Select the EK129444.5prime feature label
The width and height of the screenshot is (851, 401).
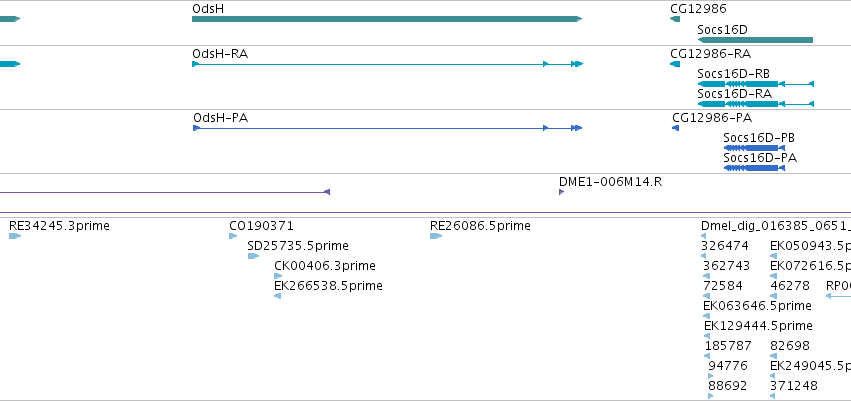[758, 326]
